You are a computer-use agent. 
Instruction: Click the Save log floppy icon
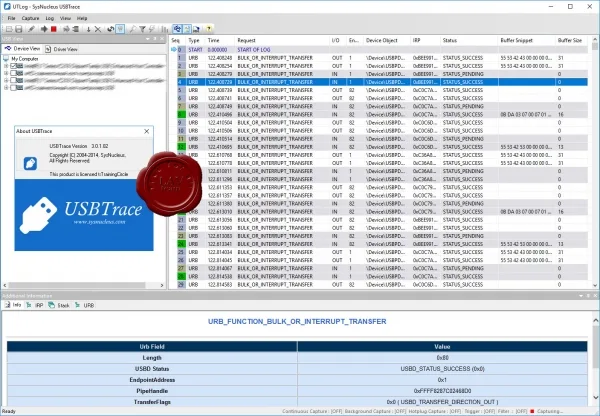[x=18, y=29]
